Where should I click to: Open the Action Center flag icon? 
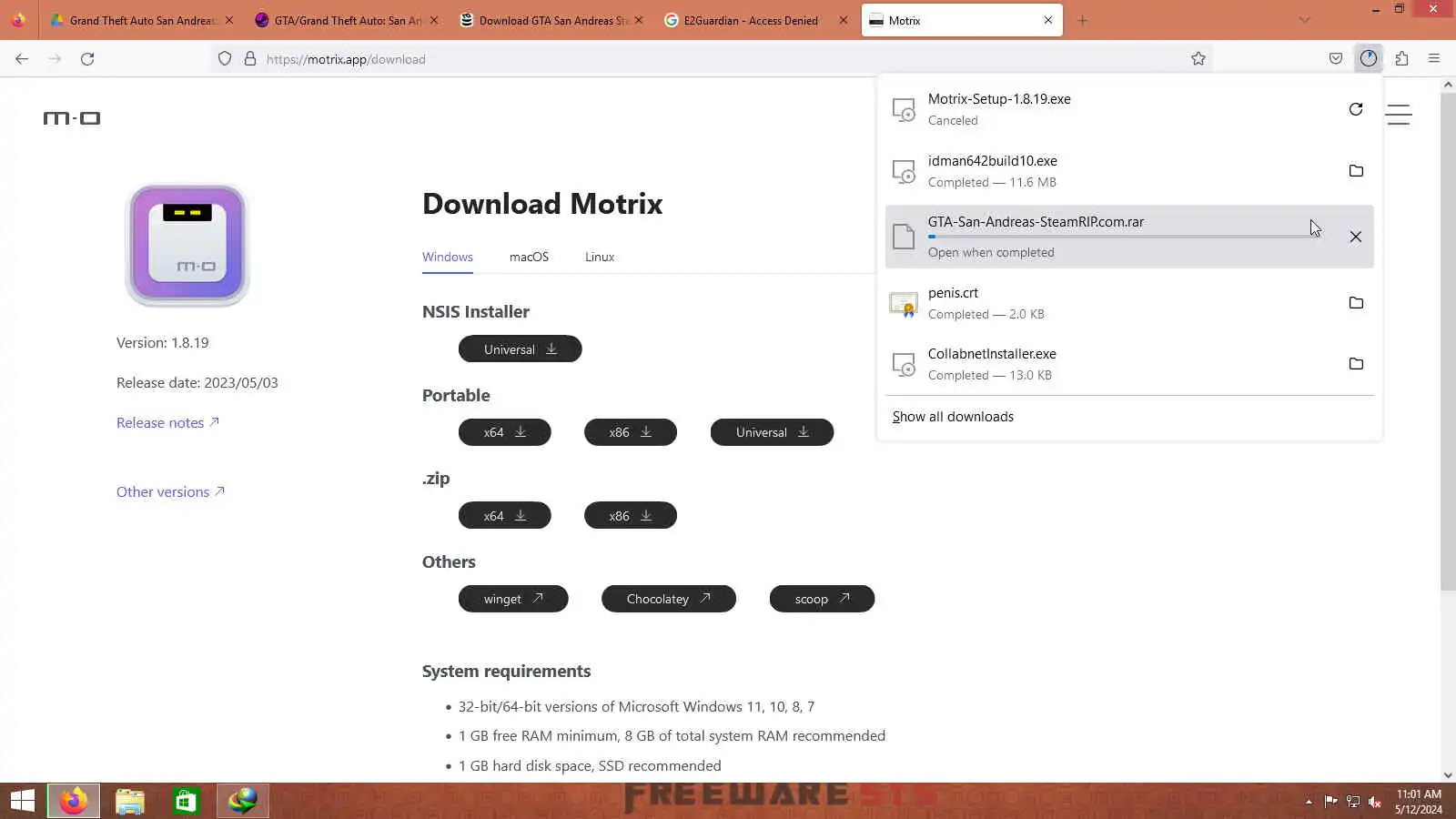tap(1331, 802)
